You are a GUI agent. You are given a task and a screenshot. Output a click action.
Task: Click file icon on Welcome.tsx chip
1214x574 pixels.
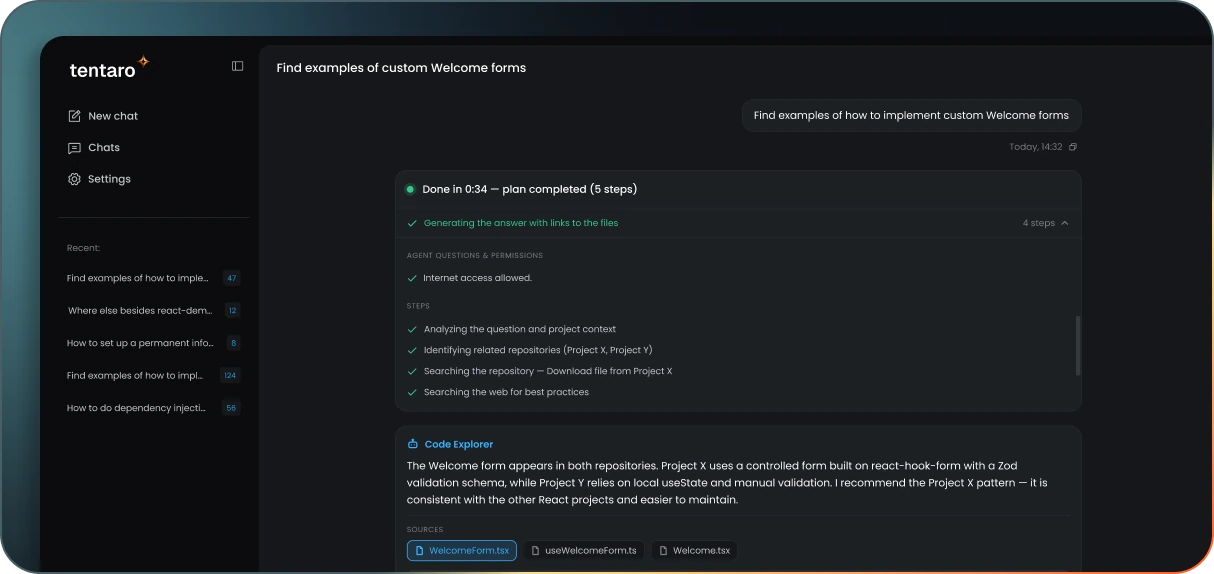click(x=664, y=550)
